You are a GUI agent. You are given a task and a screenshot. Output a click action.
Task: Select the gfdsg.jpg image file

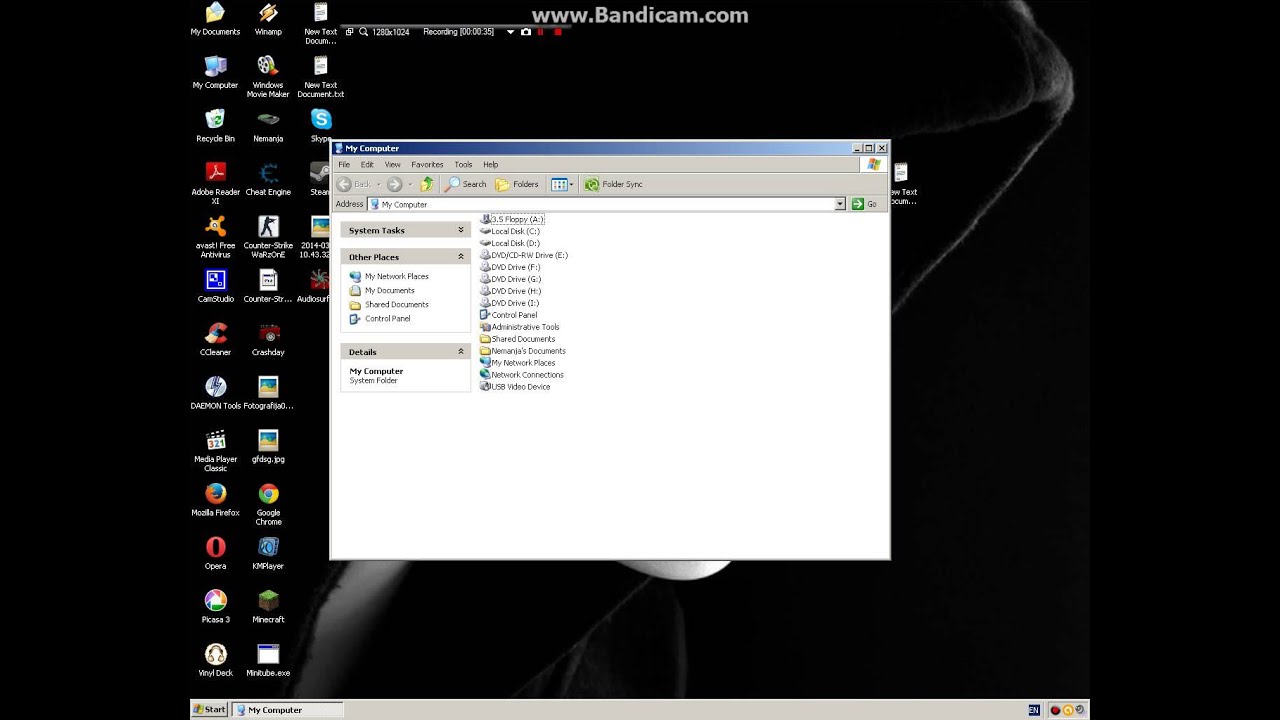pyautogui.click(x=268, y=447)
